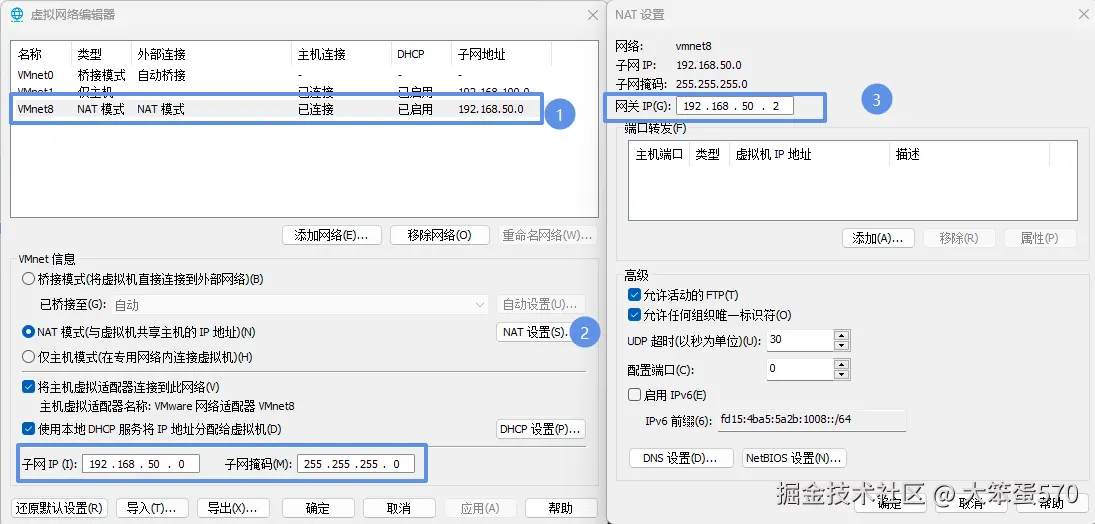1095x524 pixels.
Task: Enable the 启用 IPv6 checkbox
Action: [x=634, y=395]
